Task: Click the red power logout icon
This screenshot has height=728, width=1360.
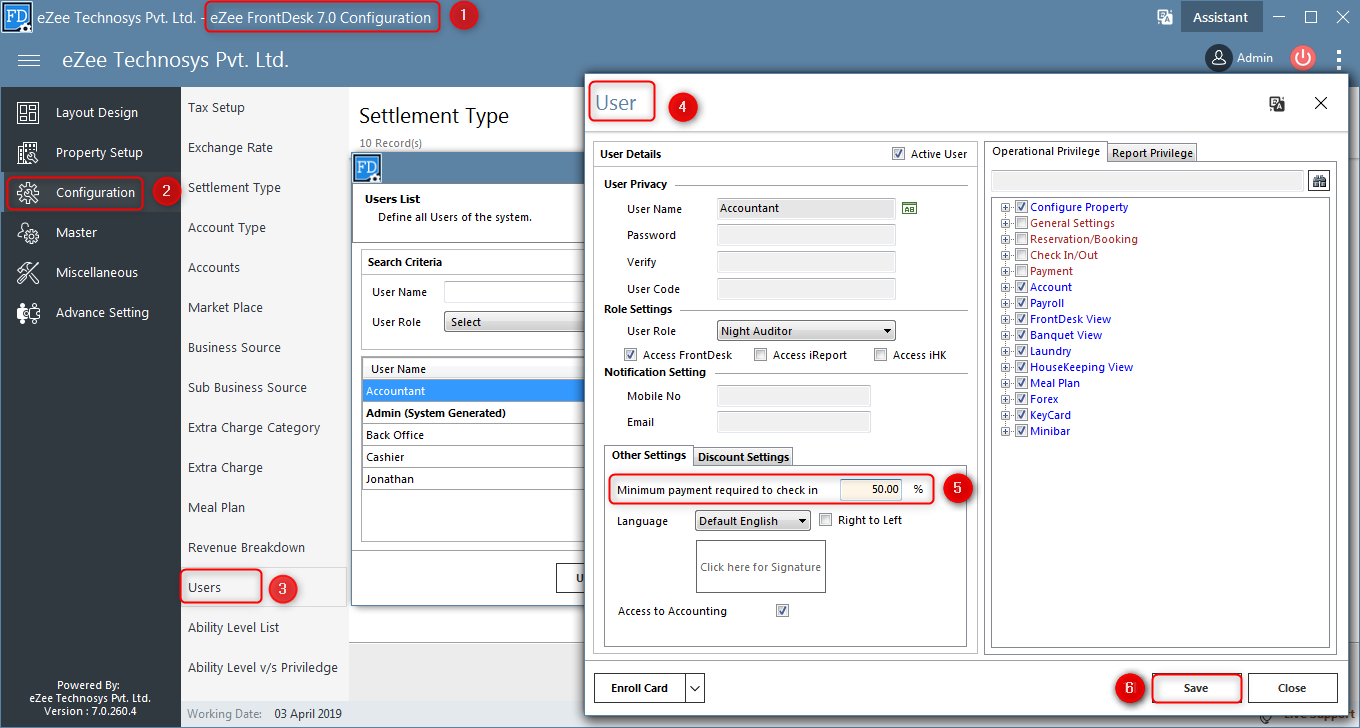Action: 1302,58
